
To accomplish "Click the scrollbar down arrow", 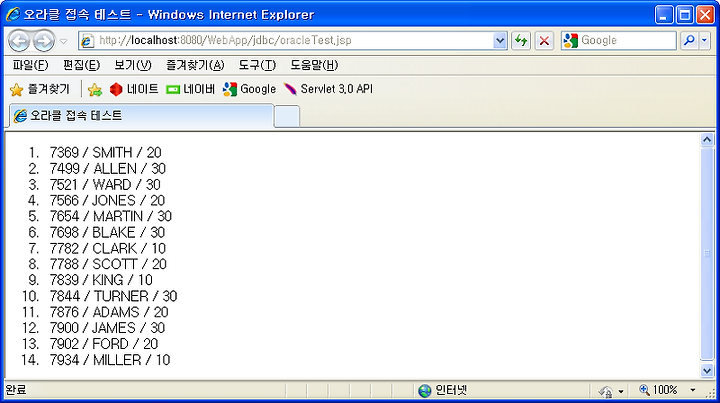I will tap(707, 370).
